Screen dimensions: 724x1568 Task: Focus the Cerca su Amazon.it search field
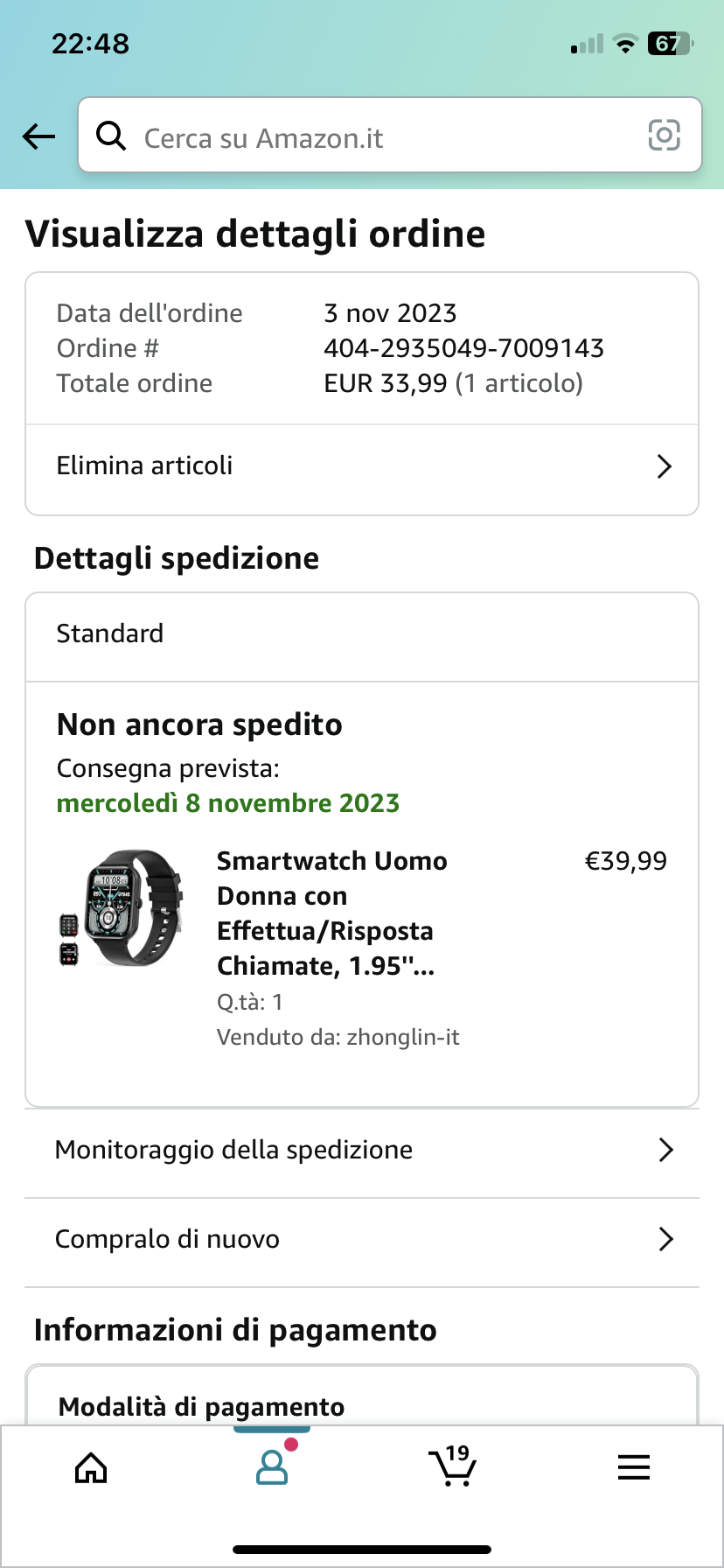390,136
